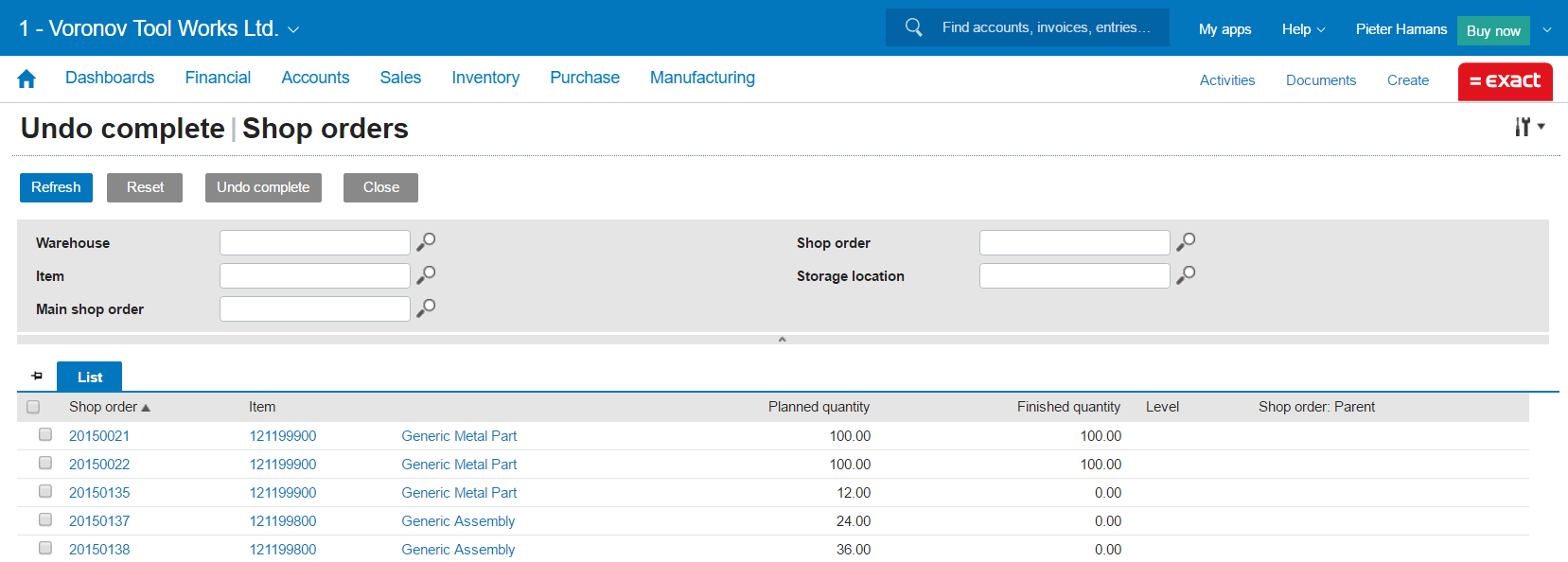This screenshot has height=562, width=1568.
Task: Tick the select-all checkbox in header
Action: (x=33, y=407)
